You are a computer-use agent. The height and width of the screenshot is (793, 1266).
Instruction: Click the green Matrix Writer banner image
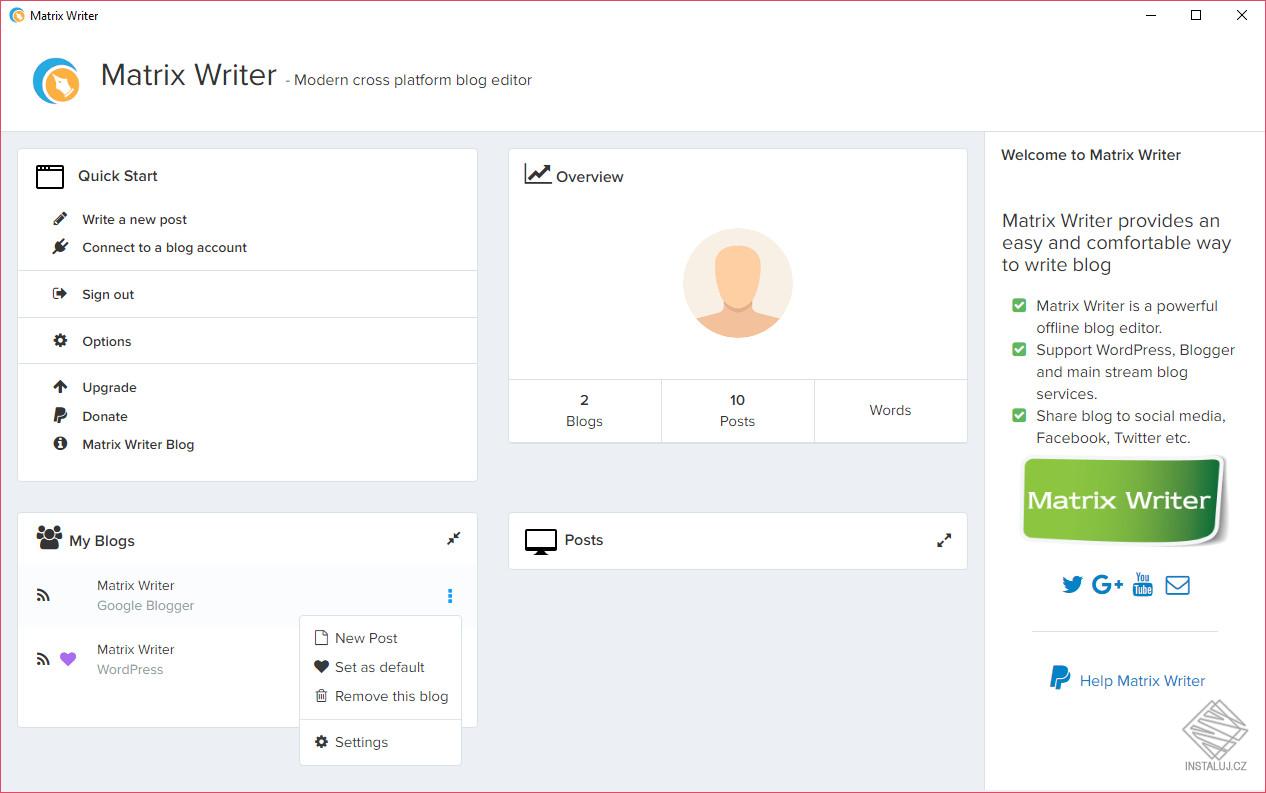tap(1125, 500)
